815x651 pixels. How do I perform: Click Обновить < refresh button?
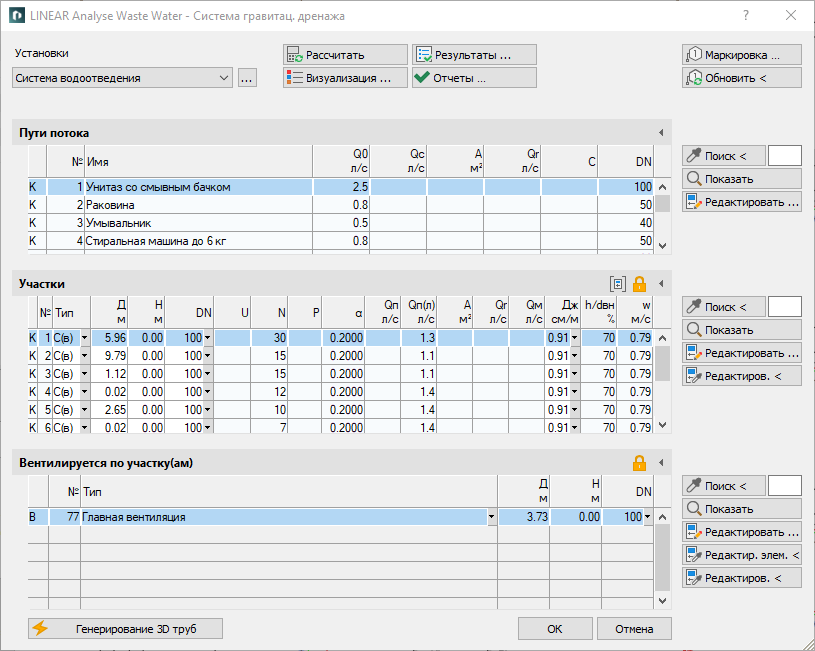pos(742,78)
